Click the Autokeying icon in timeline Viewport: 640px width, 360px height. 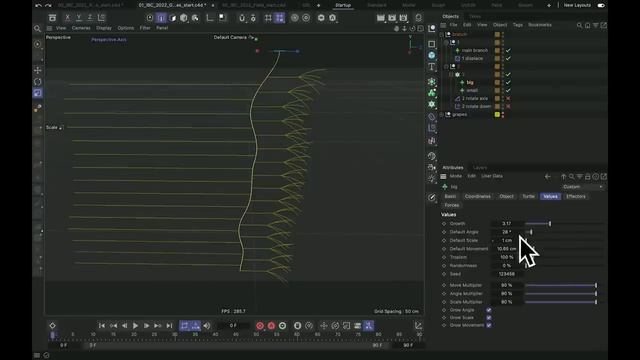[x=271, y=326]
